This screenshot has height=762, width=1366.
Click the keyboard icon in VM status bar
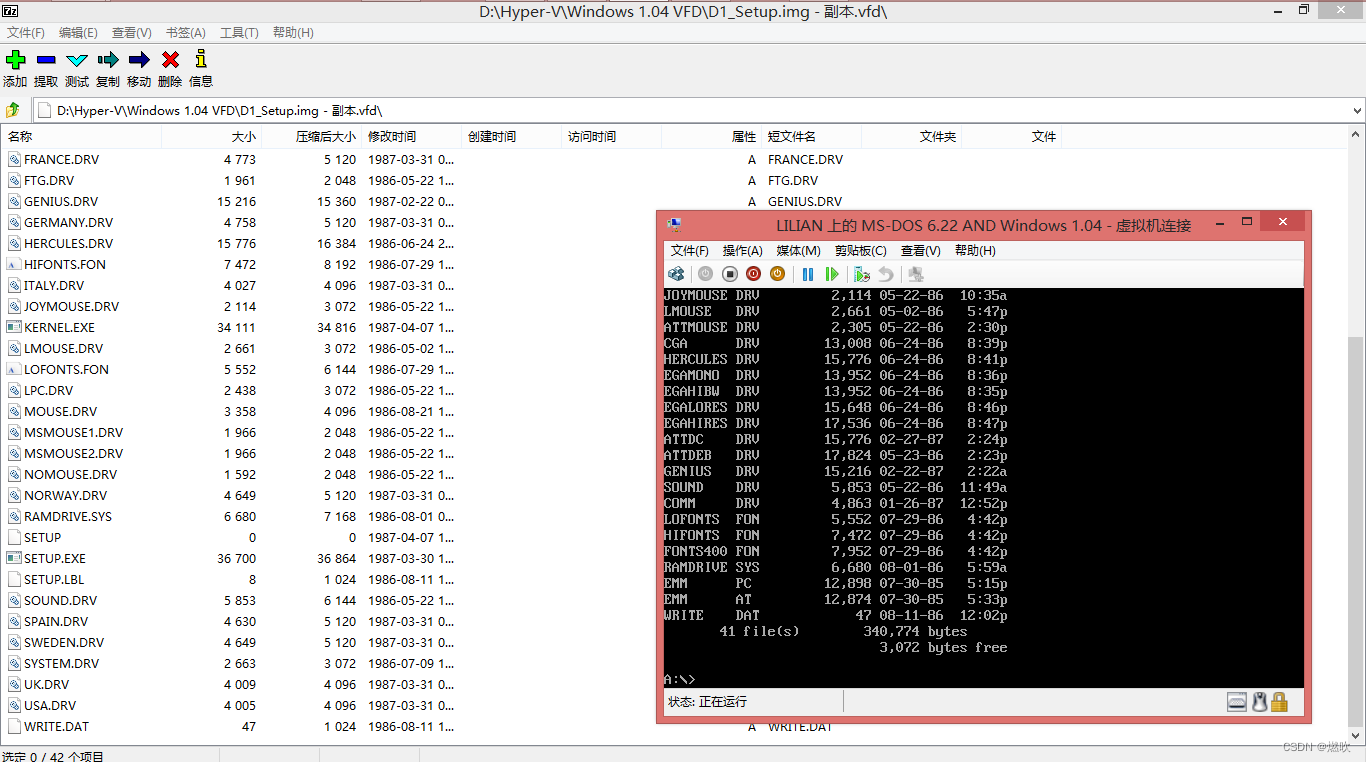click(x=1238, y=702)
